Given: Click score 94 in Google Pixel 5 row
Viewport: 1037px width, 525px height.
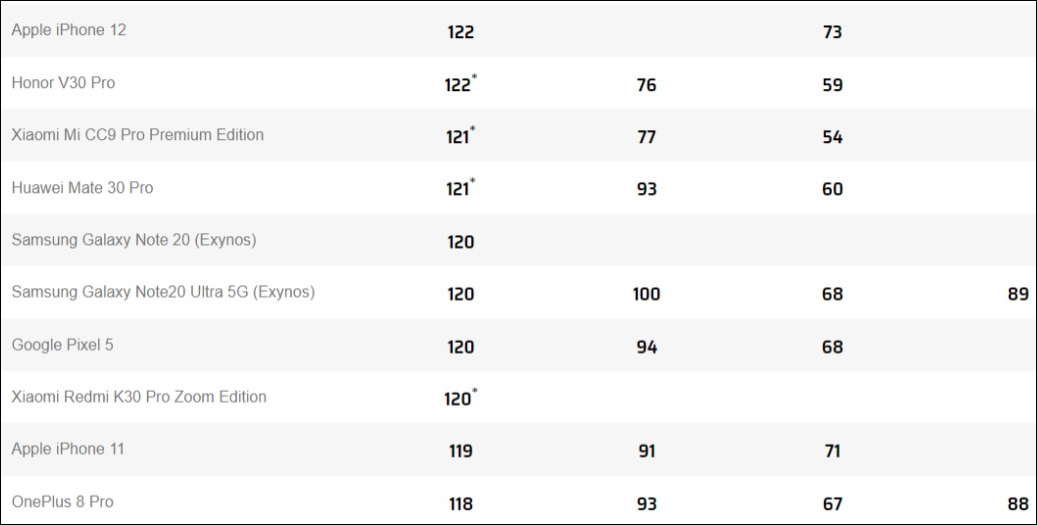Looking at the screenshot, I should point(647,347).
